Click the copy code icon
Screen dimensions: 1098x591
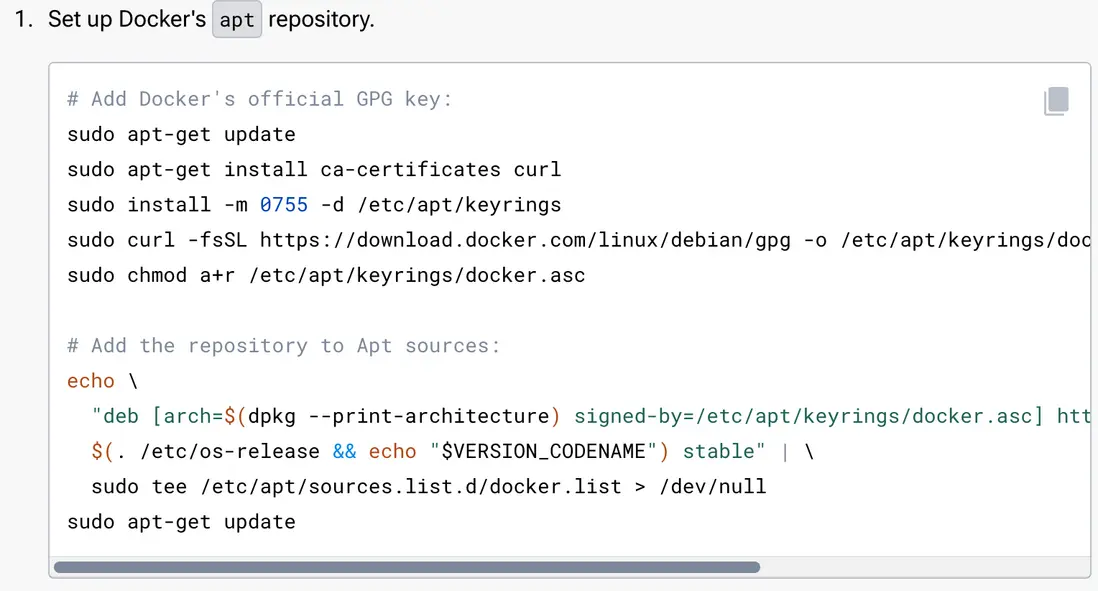coord(1057,101)
